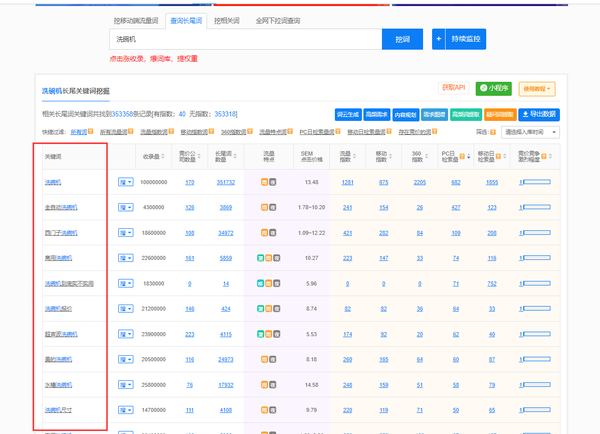Click competition bar in 100000000 row
This screenshot has width=600, height=434.
(535, 182)
